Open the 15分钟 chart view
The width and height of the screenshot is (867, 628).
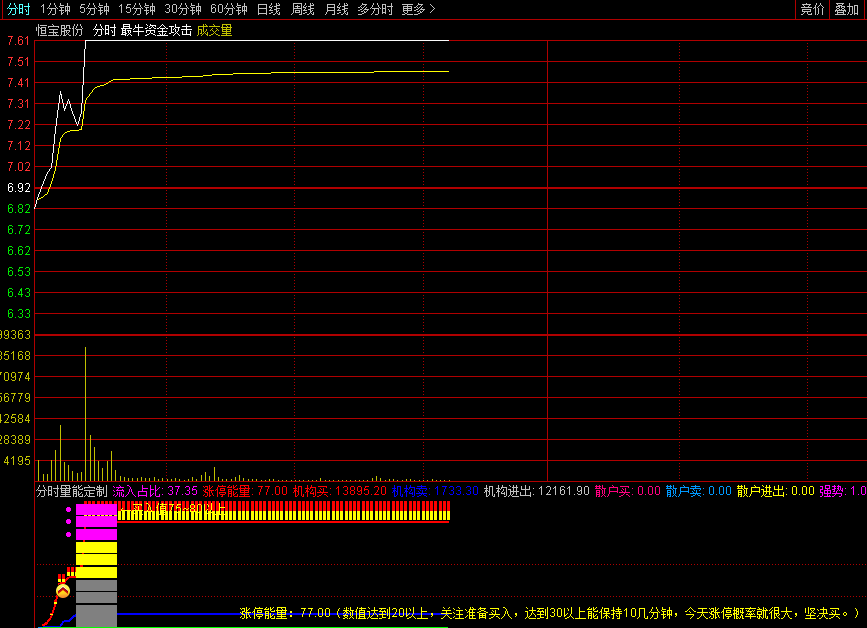coord(137,9)
